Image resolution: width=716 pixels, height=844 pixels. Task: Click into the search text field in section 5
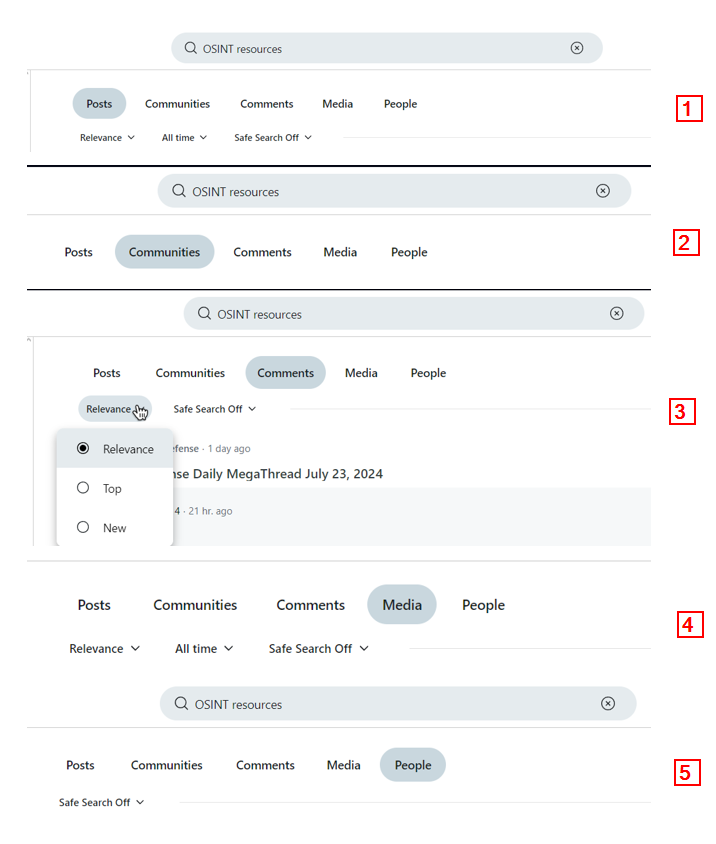[x=390, y=703]
